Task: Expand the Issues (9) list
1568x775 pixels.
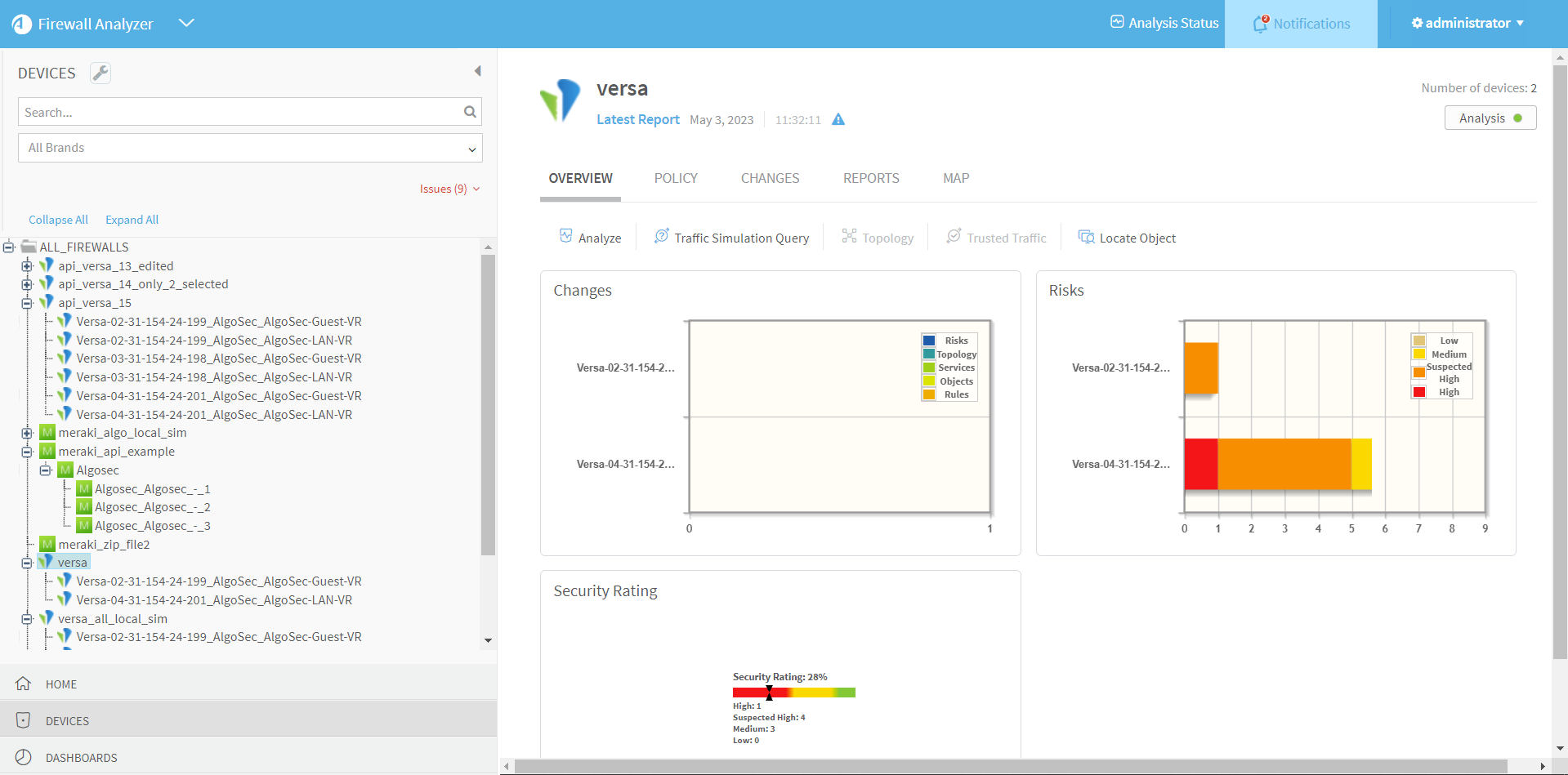Action: [449, 189]
